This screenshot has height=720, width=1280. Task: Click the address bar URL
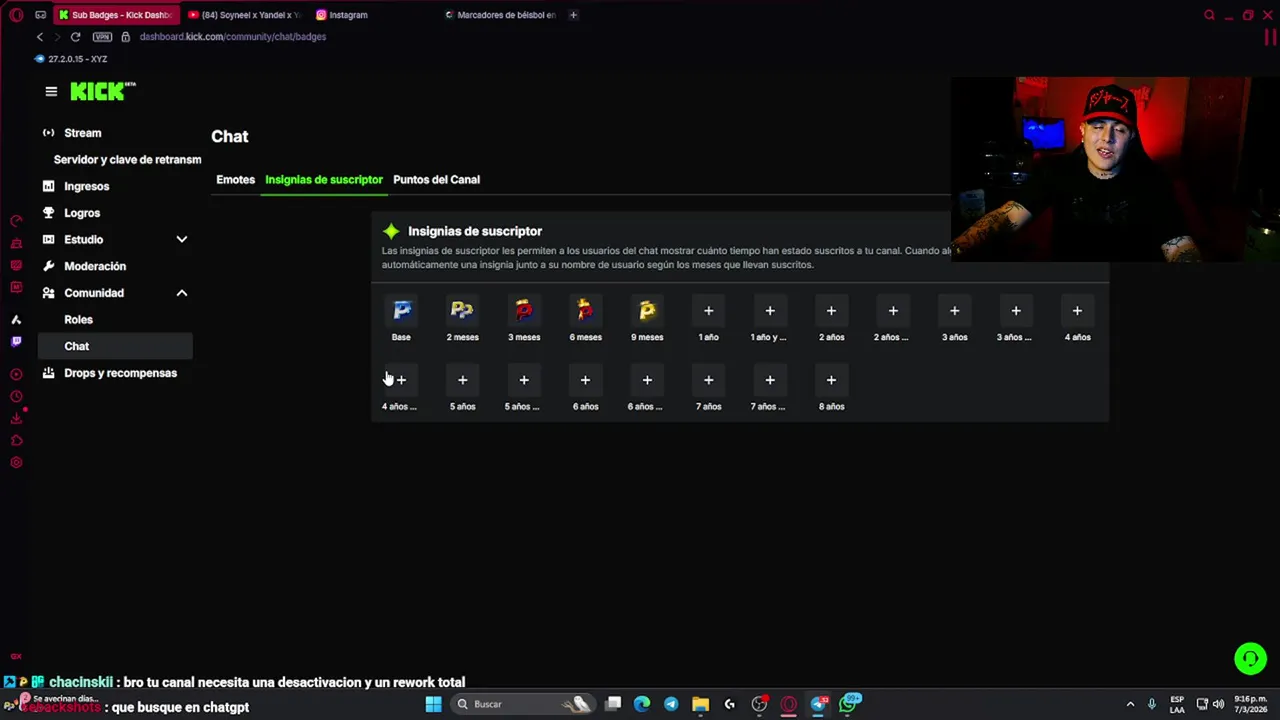233,37
